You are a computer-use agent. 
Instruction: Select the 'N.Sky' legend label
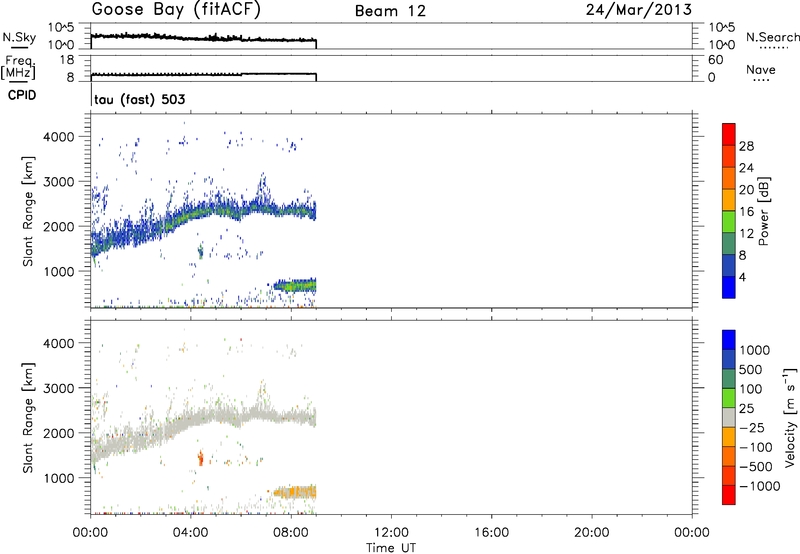(x=19, y=37)
